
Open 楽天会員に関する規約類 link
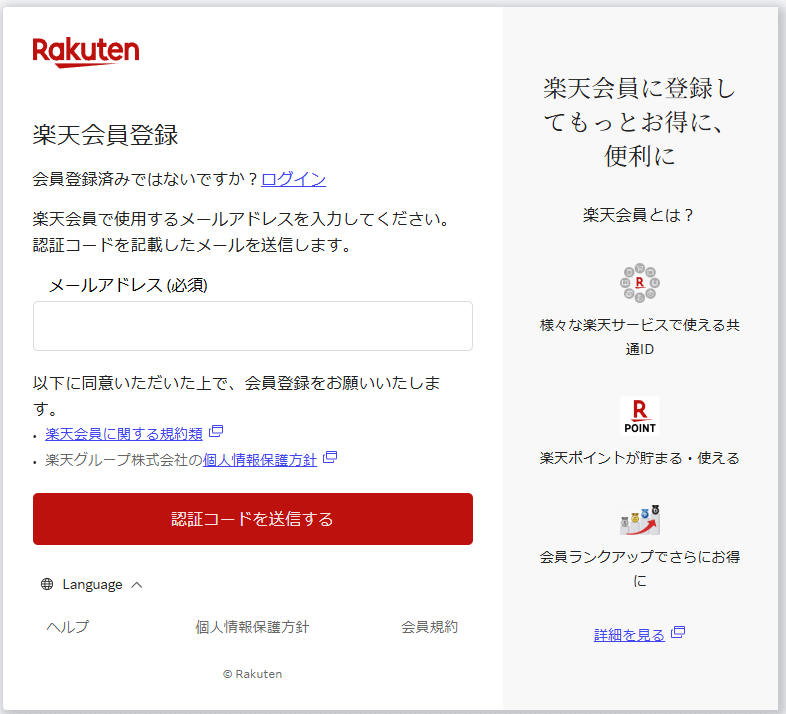[x=124, y=434]
